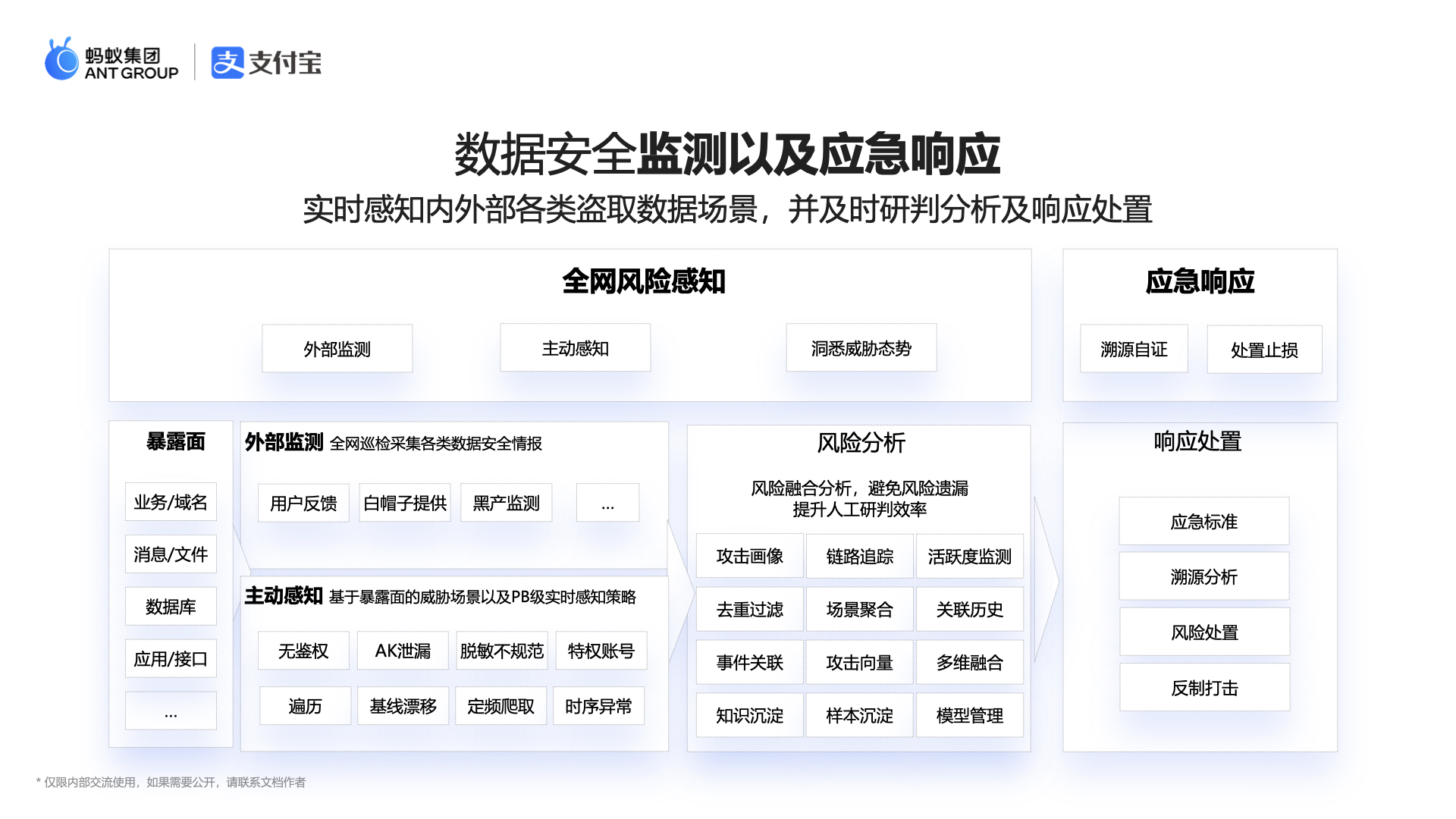
Task: Click the ellipsis box under 暴露面
Action: pyautogui.click(x=171, y=711)
